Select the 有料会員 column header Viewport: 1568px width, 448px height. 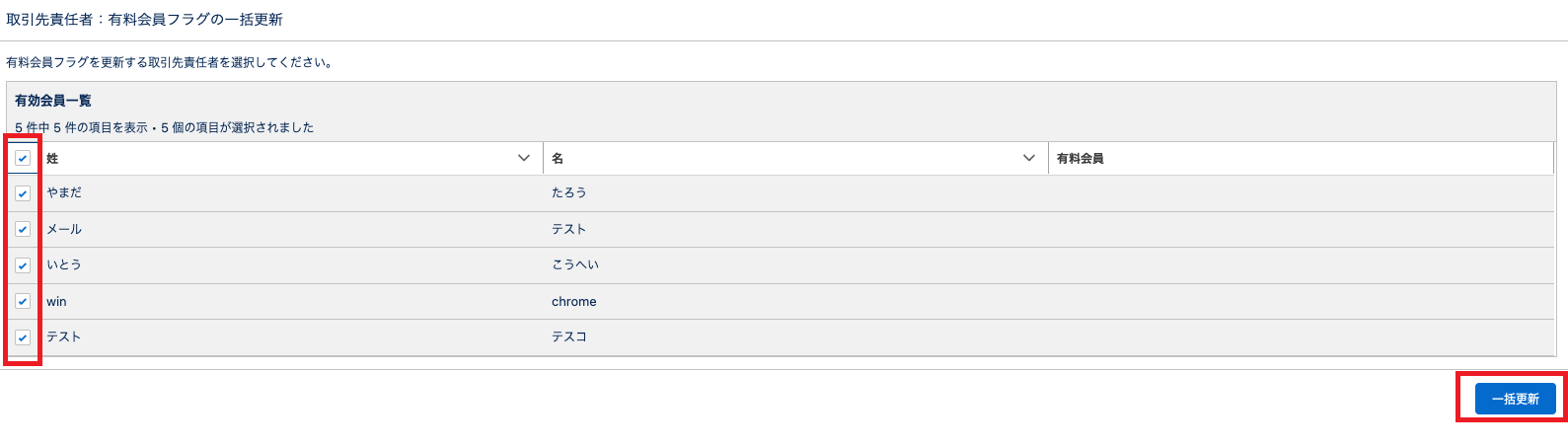tap(1080, 158)
